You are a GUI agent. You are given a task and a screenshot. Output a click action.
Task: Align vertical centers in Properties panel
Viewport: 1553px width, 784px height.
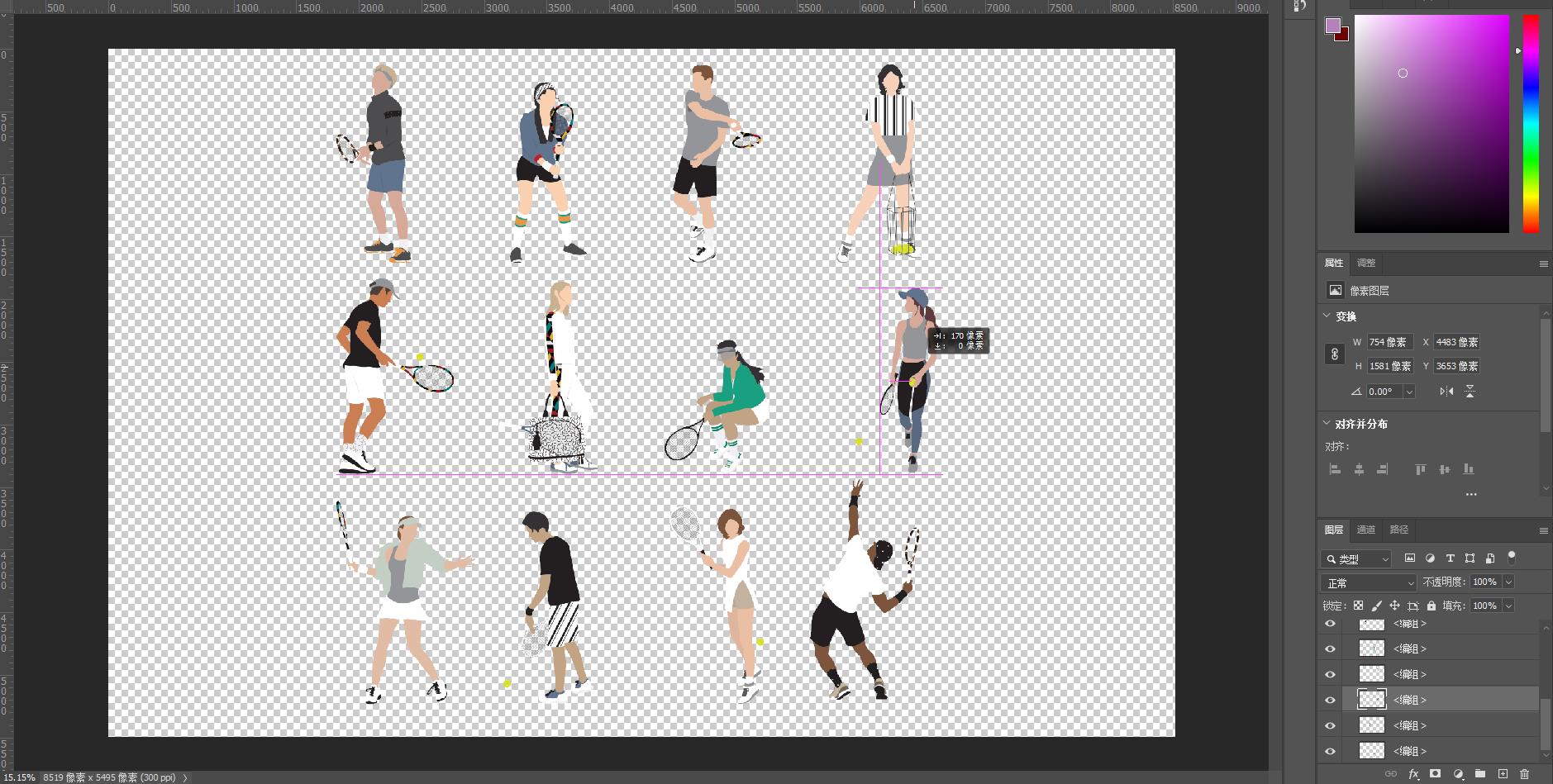pos(1444,469)
